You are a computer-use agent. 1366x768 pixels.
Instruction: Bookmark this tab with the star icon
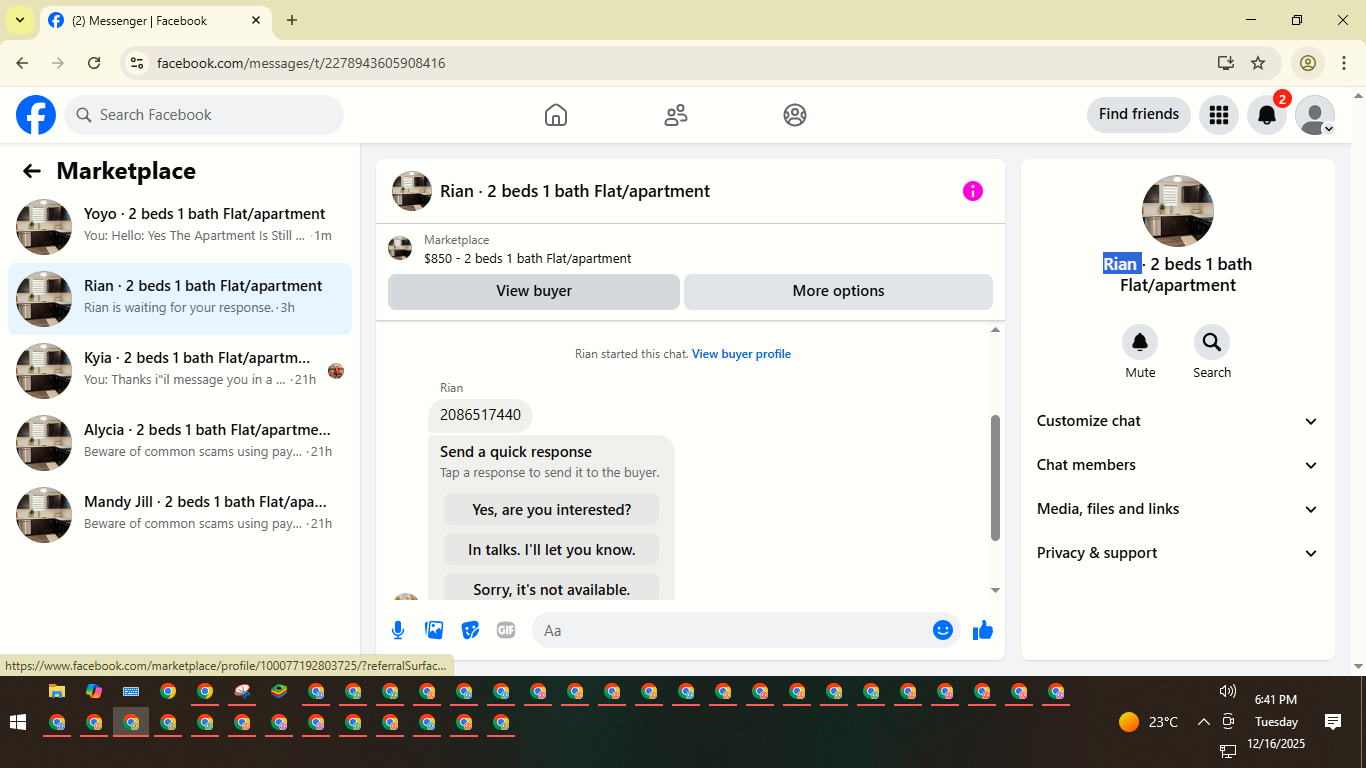tap(1258, 63)
